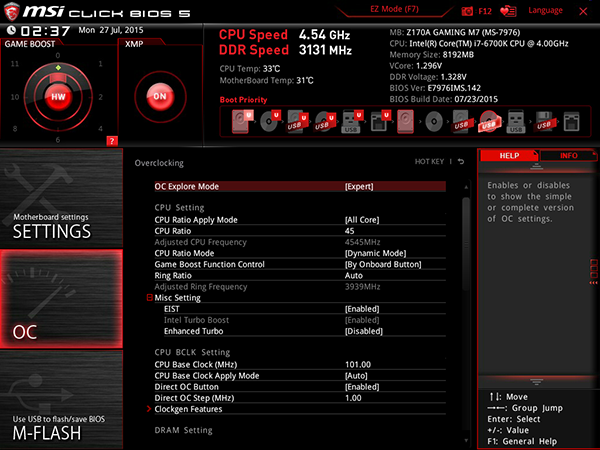
Task: Close the BIOS with the red X
Action: tap(583, 11)
